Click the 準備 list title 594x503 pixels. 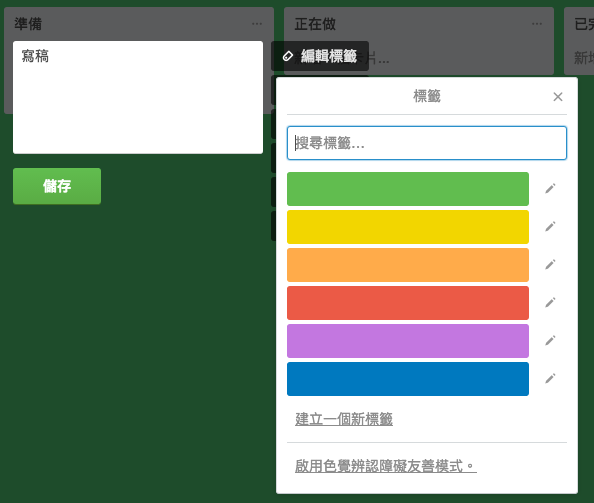pos(28,24)
